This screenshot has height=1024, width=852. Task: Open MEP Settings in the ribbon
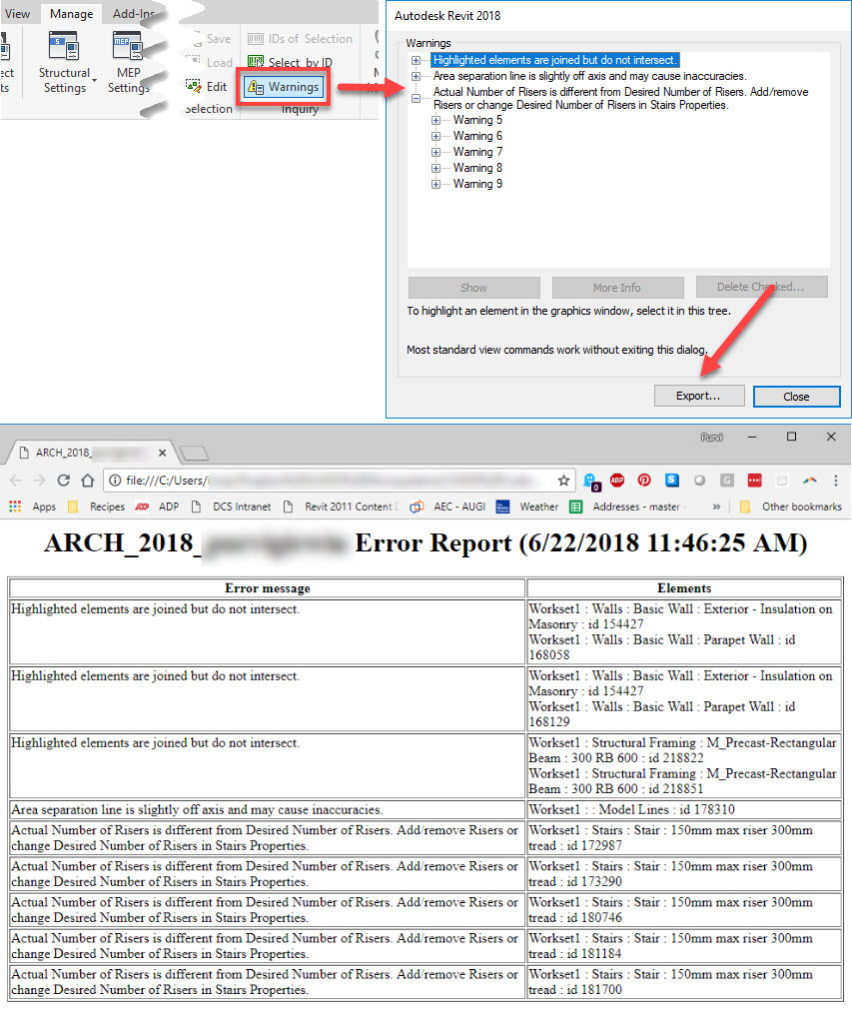(128, 62)
